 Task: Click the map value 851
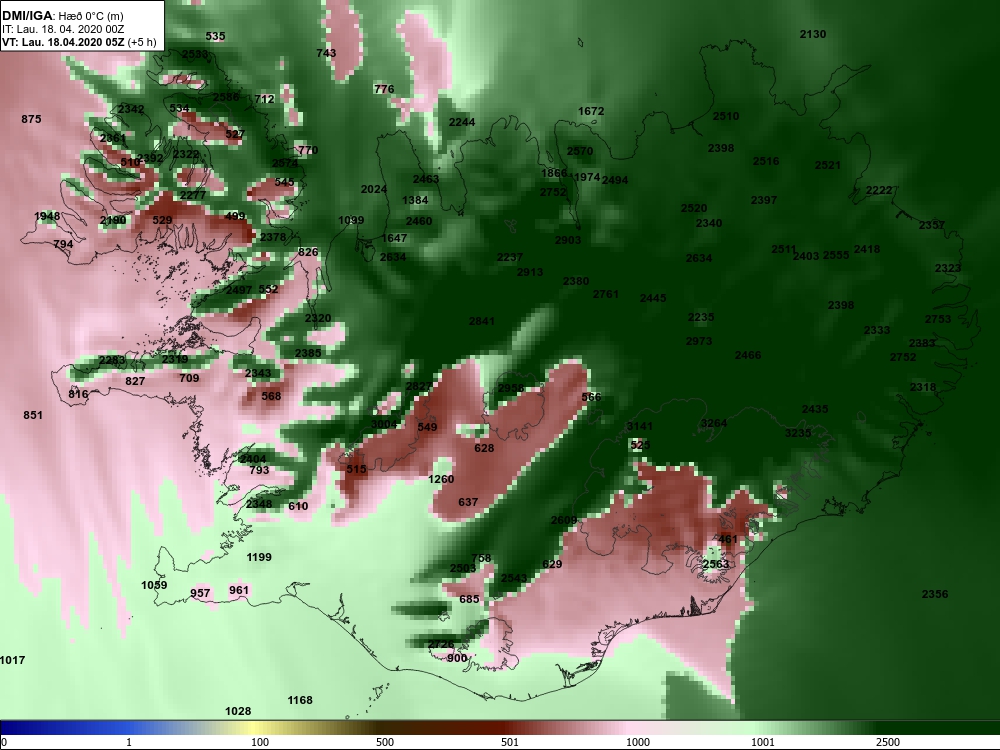[33, 415]
